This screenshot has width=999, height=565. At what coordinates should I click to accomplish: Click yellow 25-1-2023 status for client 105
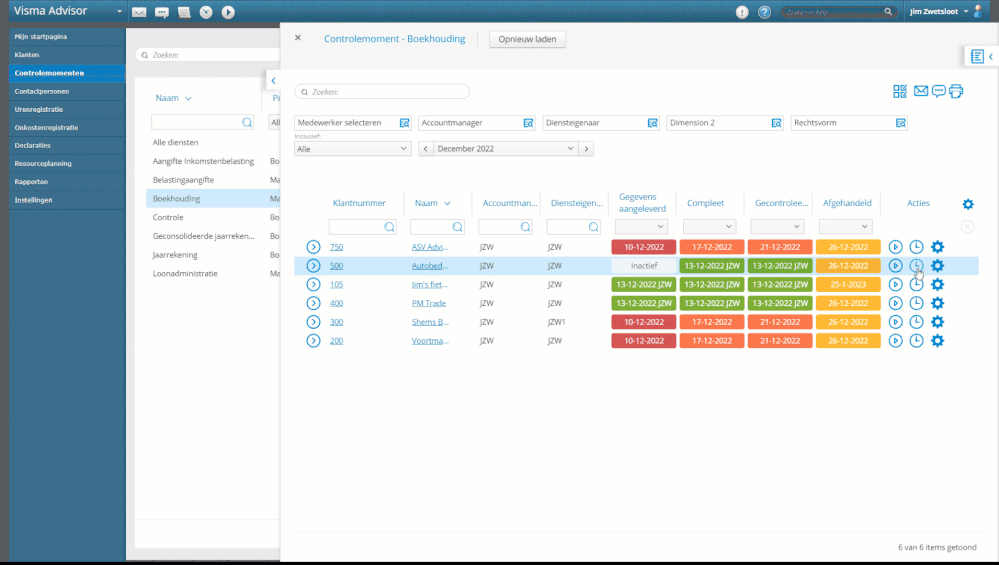[x=848, y=284]
